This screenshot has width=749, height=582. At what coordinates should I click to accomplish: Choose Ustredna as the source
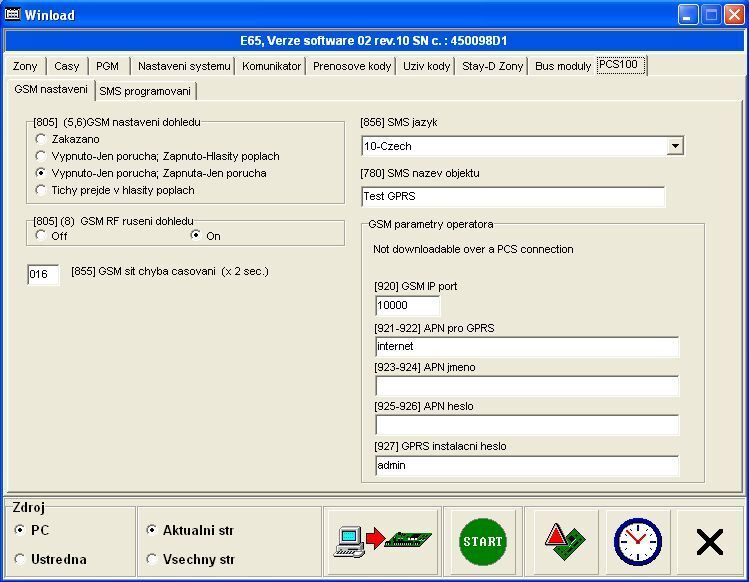20,559
